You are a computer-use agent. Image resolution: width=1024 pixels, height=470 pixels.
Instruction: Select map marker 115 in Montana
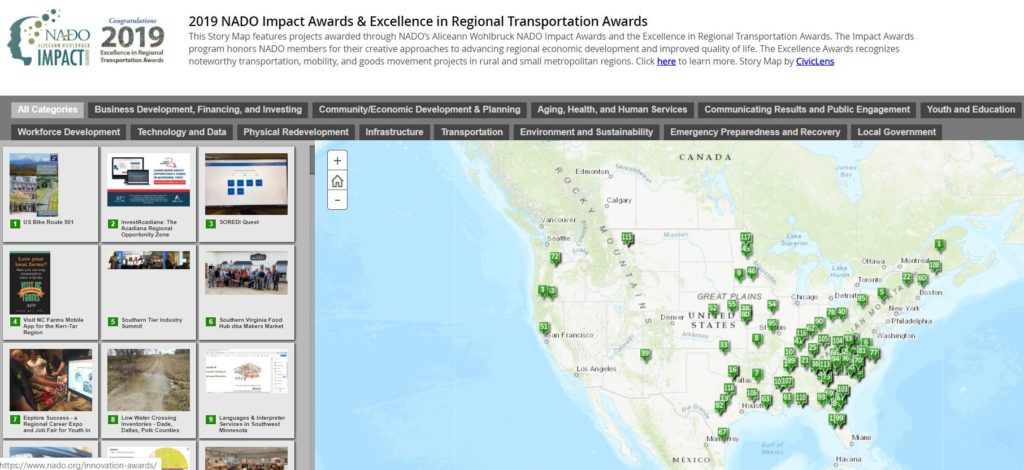[x=628, y=239]
